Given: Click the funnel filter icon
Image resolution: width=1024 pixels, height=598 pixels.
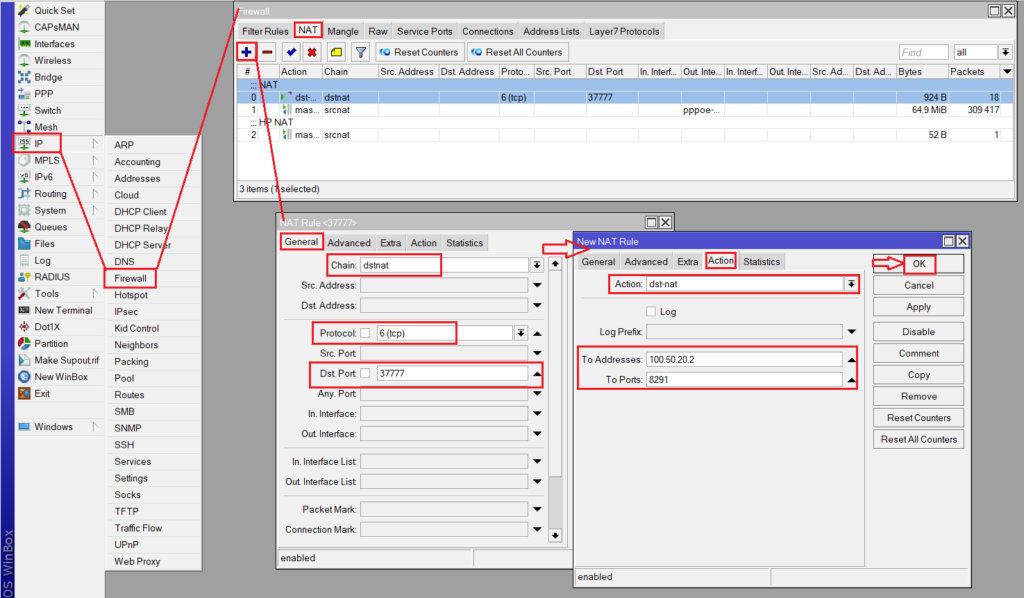Looking at the screenshot, I should tap(360, 52).
